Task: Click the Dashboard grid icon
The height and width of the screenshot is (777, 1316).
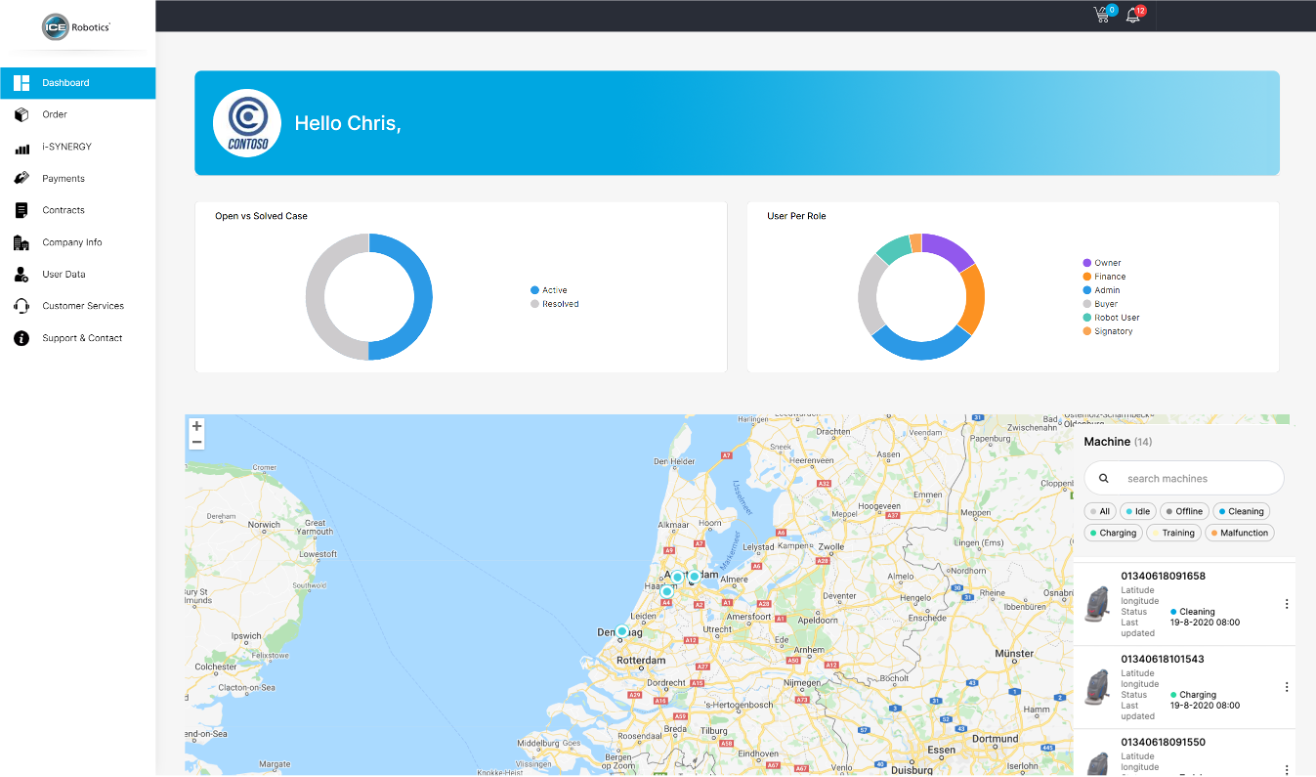Action: (21, 83)
